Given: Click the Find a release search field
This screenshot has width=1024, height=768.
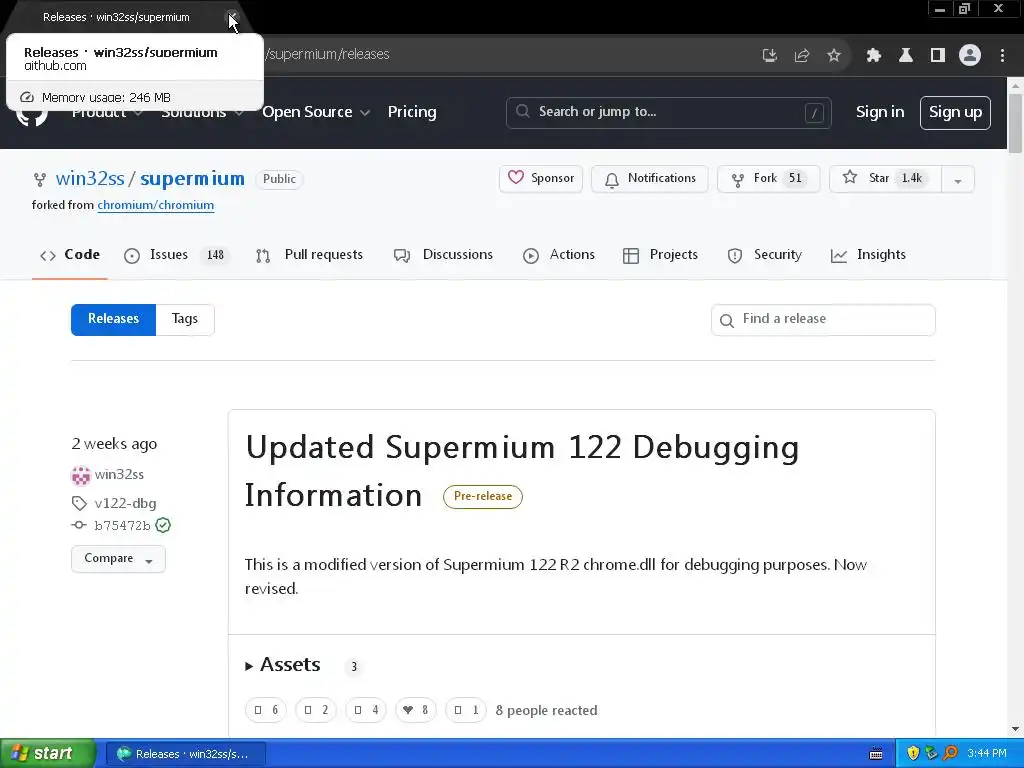Looking at the screenshot, I should click(823, 319).
